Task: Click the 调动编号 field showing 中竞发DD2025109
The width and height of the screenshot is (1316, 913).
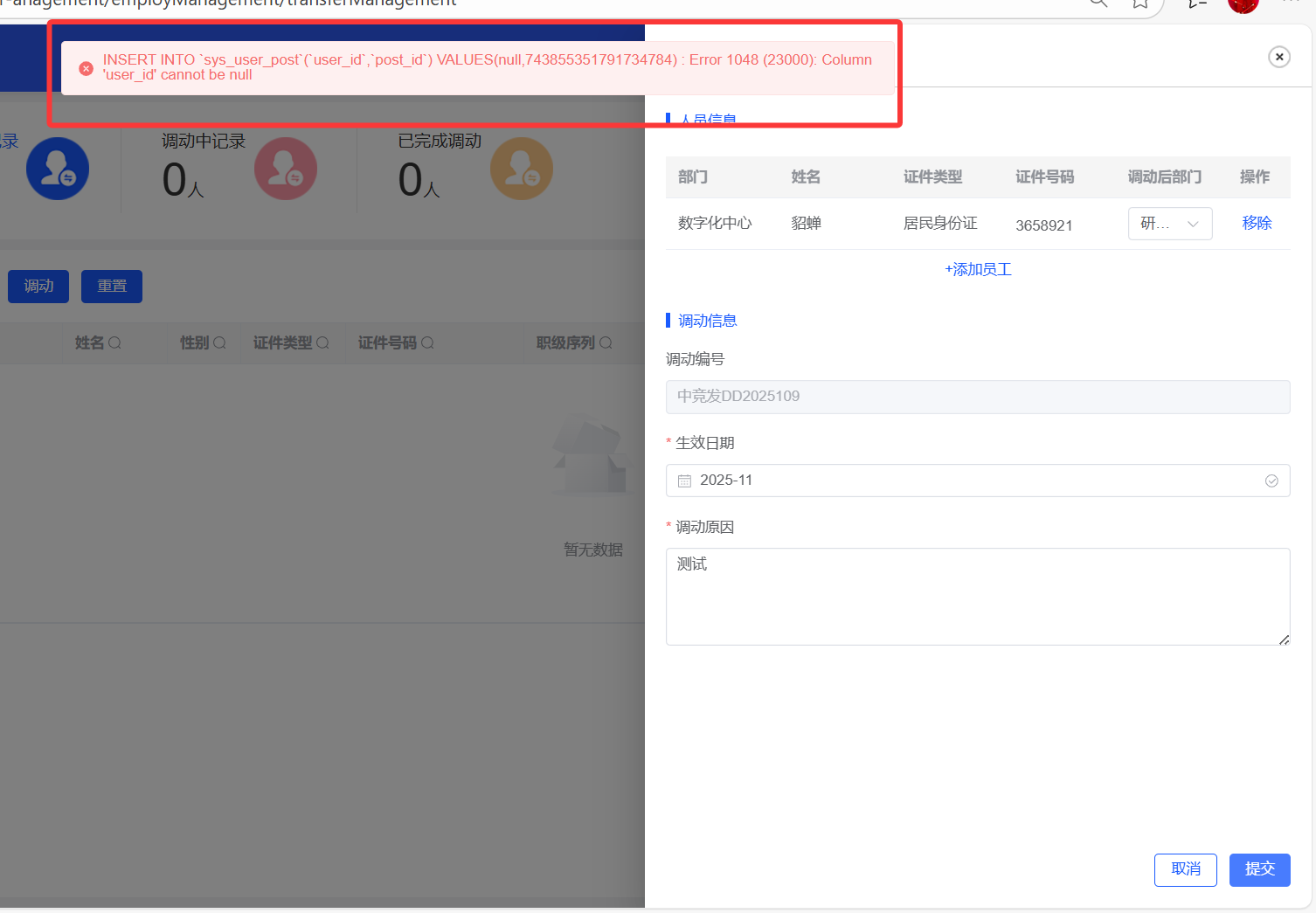Action: tap(978, 397)
